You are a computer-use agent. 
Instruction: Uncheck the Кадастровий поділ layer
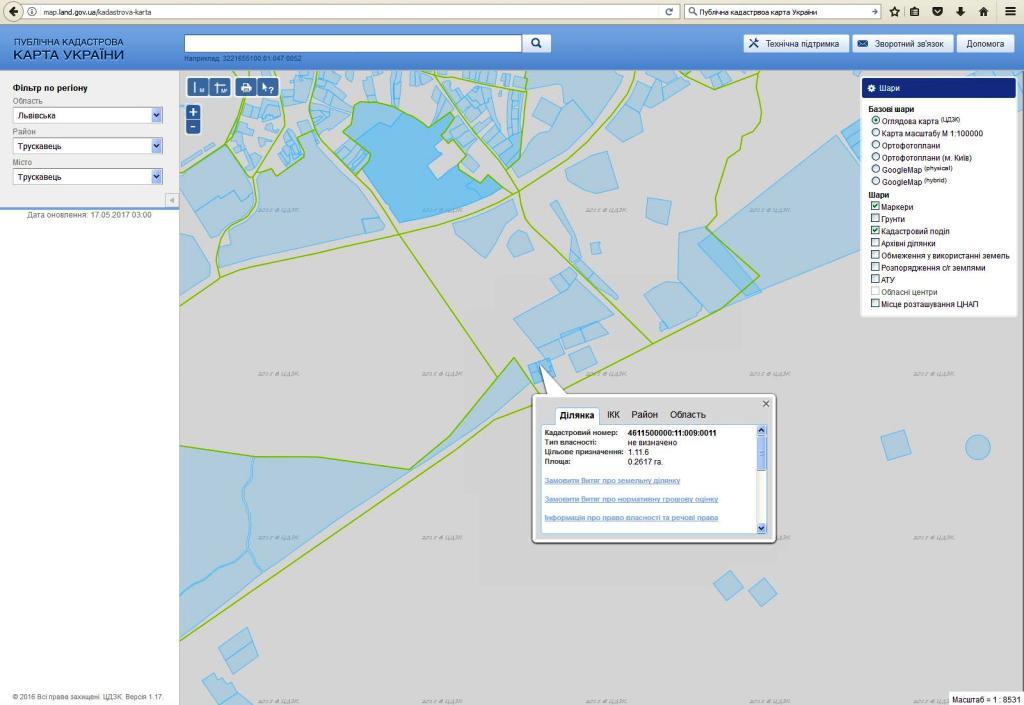876,230
